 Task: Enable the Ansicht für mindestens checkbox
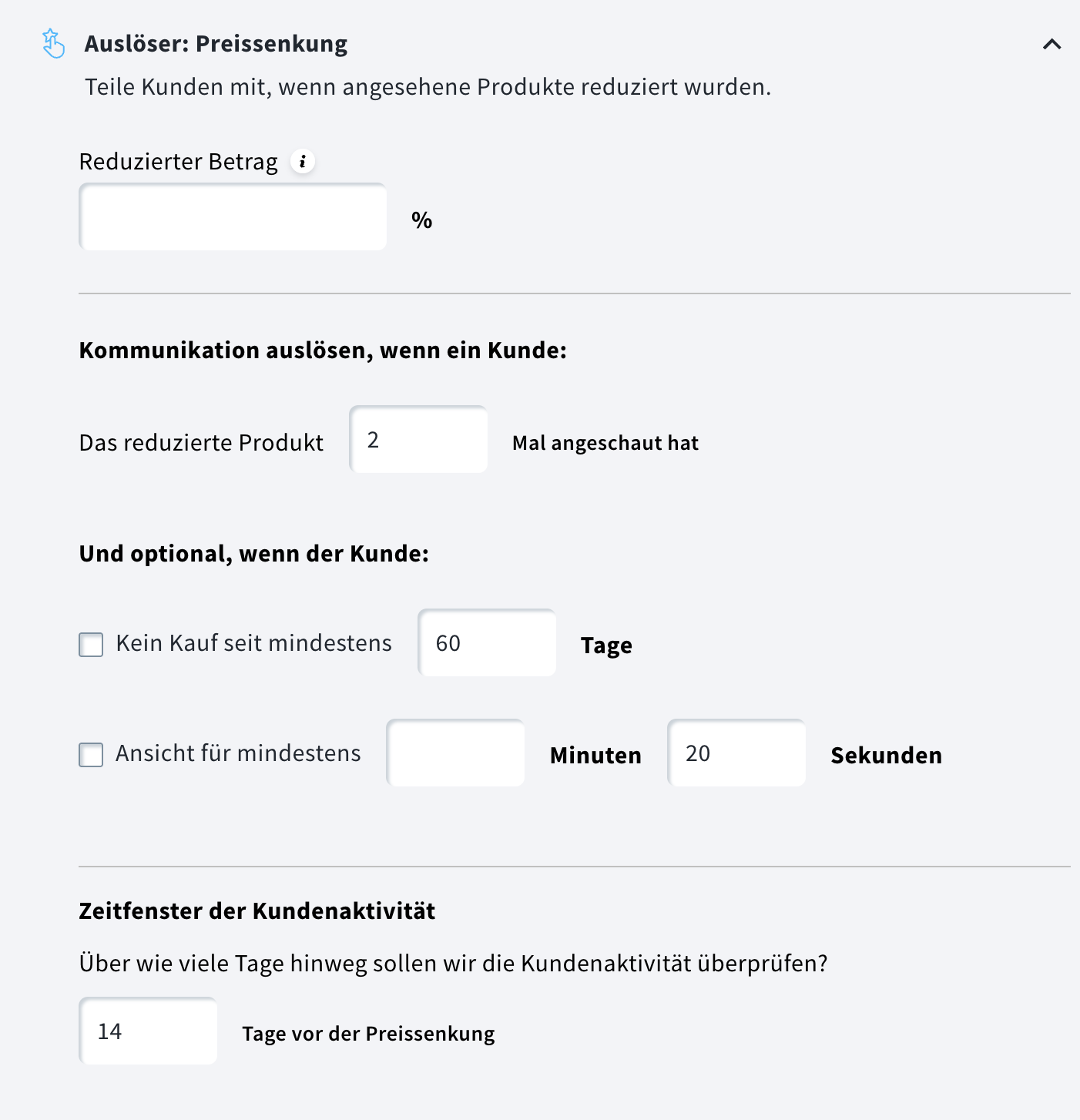click(x=91, y=755)
